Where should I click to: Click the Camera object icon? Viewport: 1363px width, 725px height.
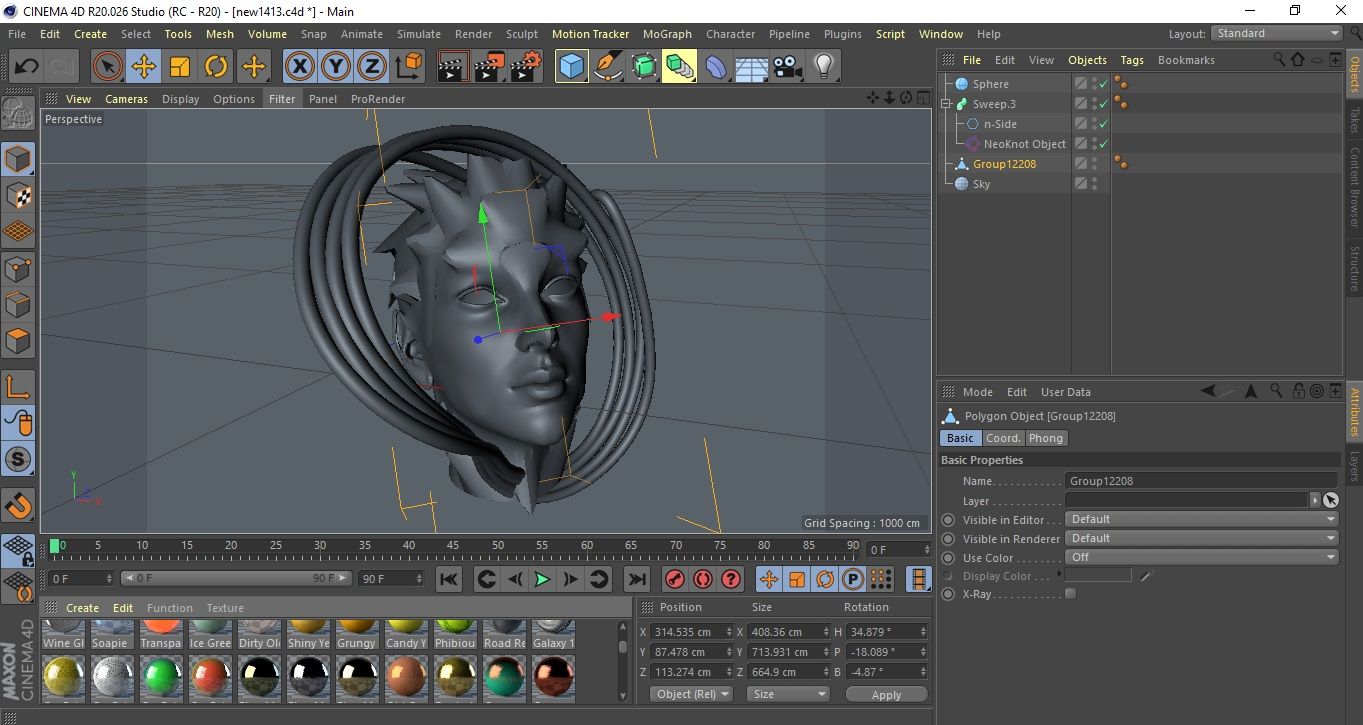[788, 67]
